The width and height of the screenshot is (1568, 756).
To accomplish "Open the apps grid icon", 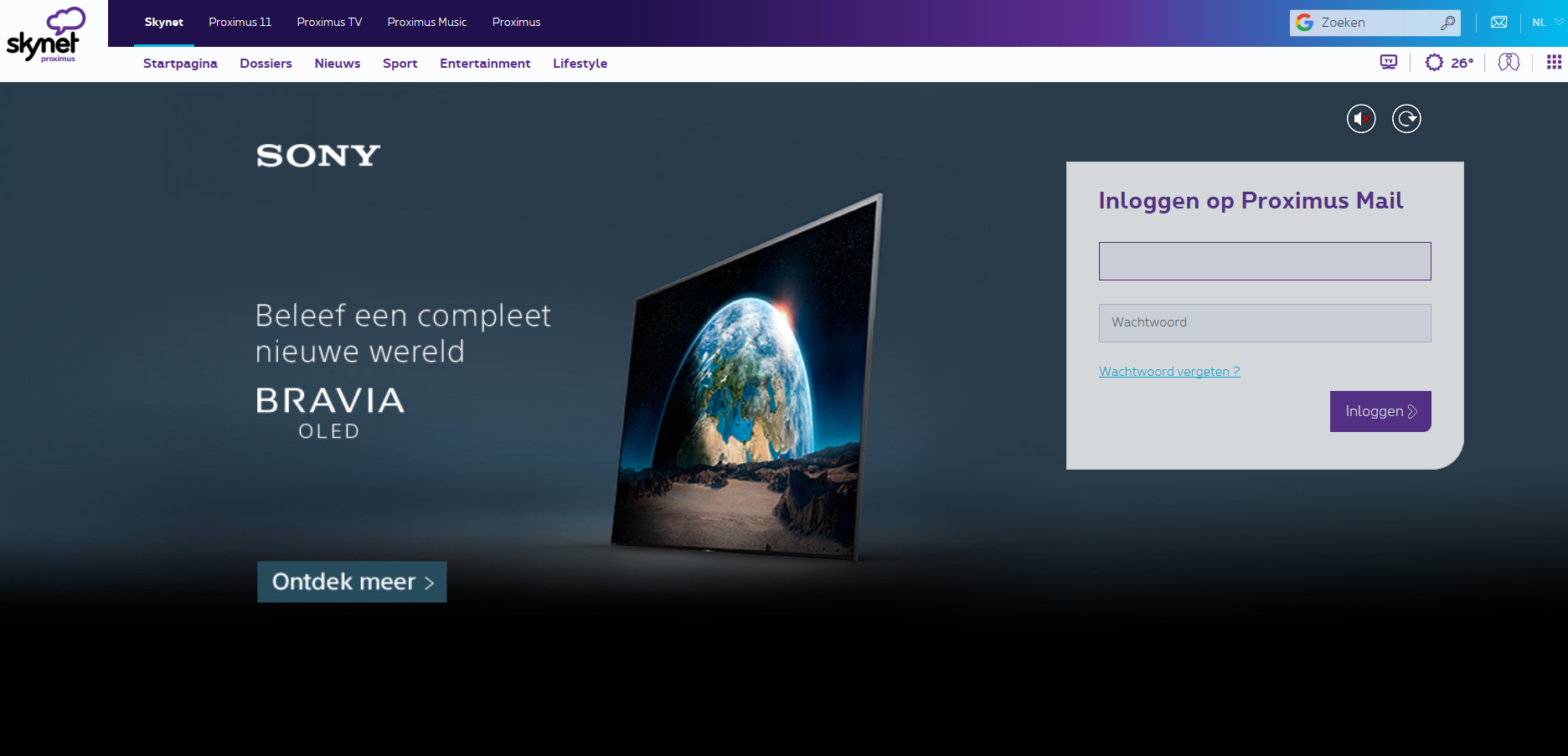I will [1554, 62].
